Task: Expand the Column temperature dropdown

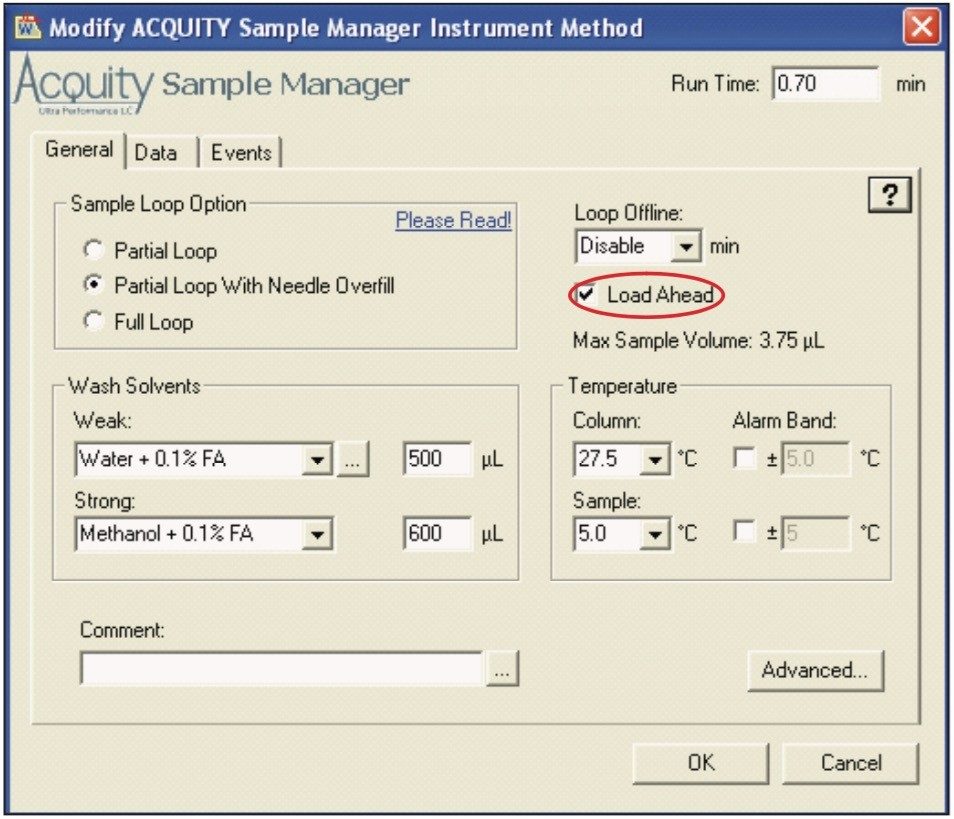Action: 655,459
